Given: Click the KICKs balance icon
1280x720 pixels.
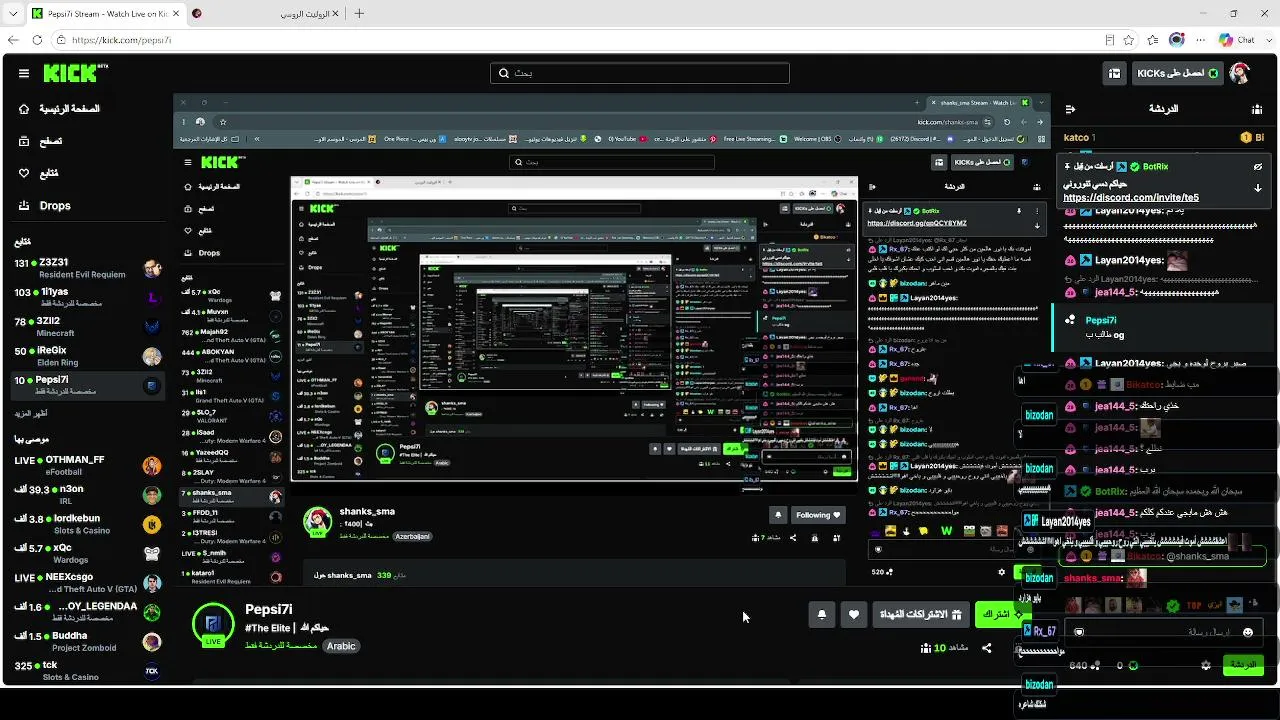Looking at the screenshot, I should (x=1132, y=665).
